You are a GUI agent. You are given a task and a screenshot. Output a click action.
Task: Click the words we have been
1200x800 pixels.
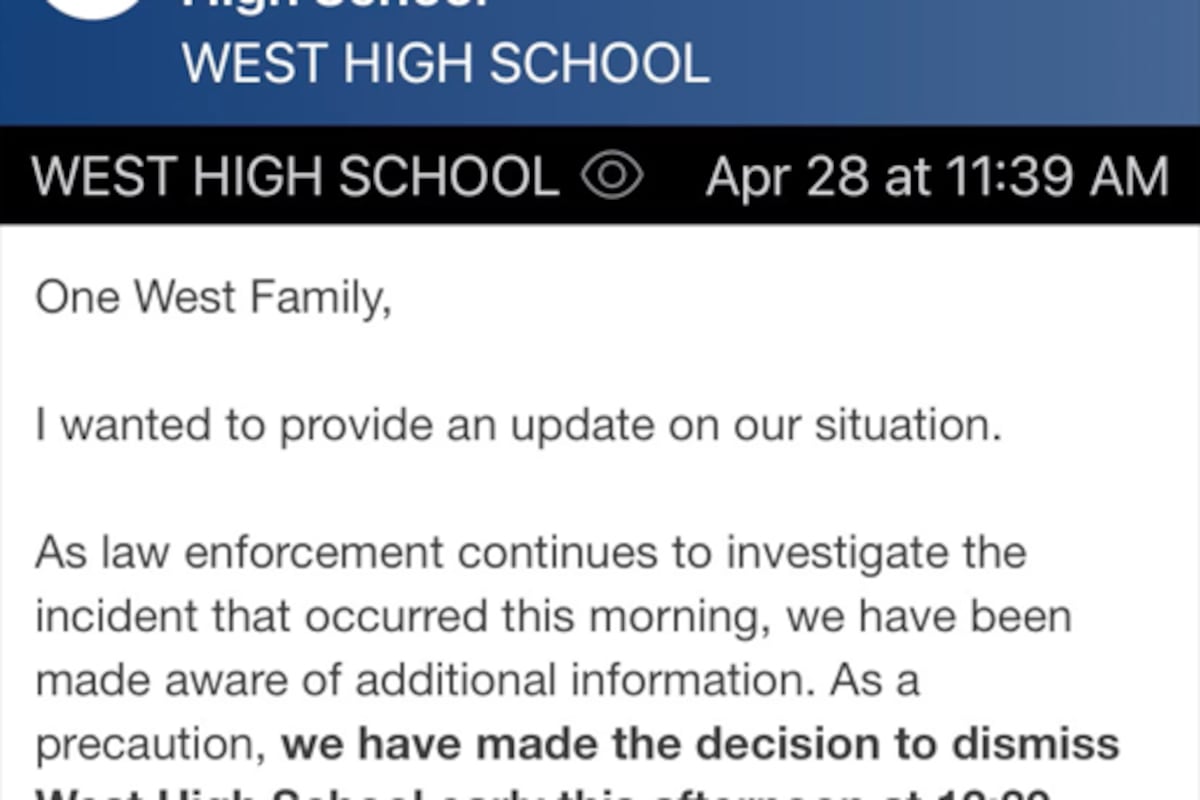click(x=929, y=617)
